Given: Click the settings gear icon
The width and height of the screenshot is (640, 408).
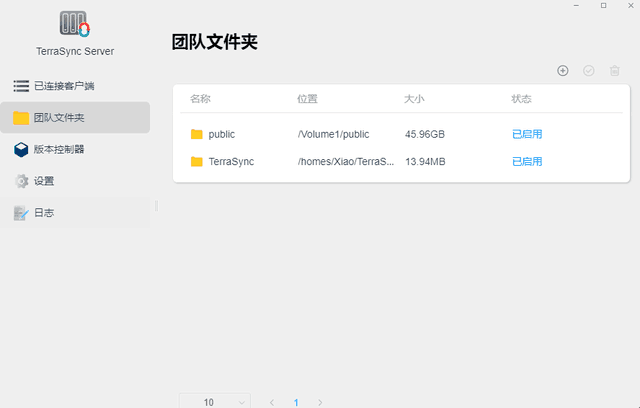Looking at the screenshot, I should (21, 181).
